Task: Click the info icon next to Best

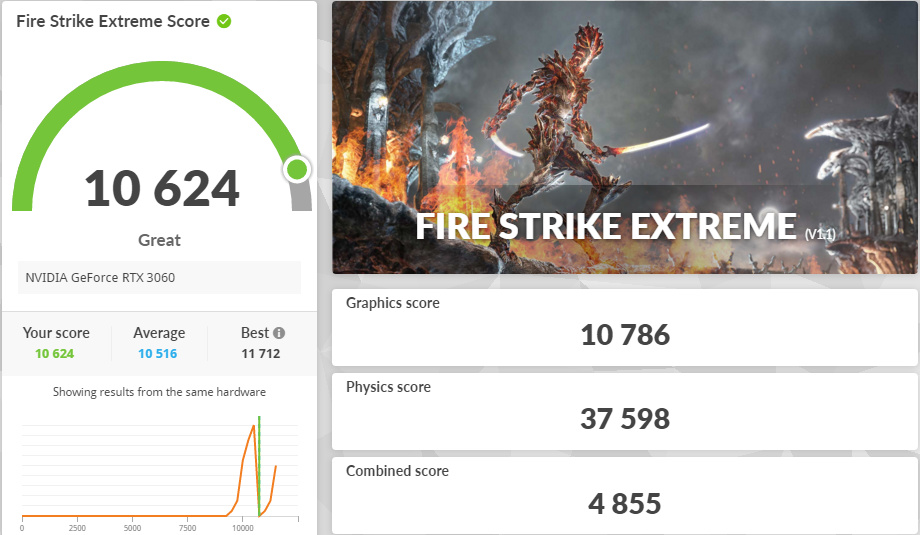Action: (x=279, y=333)
